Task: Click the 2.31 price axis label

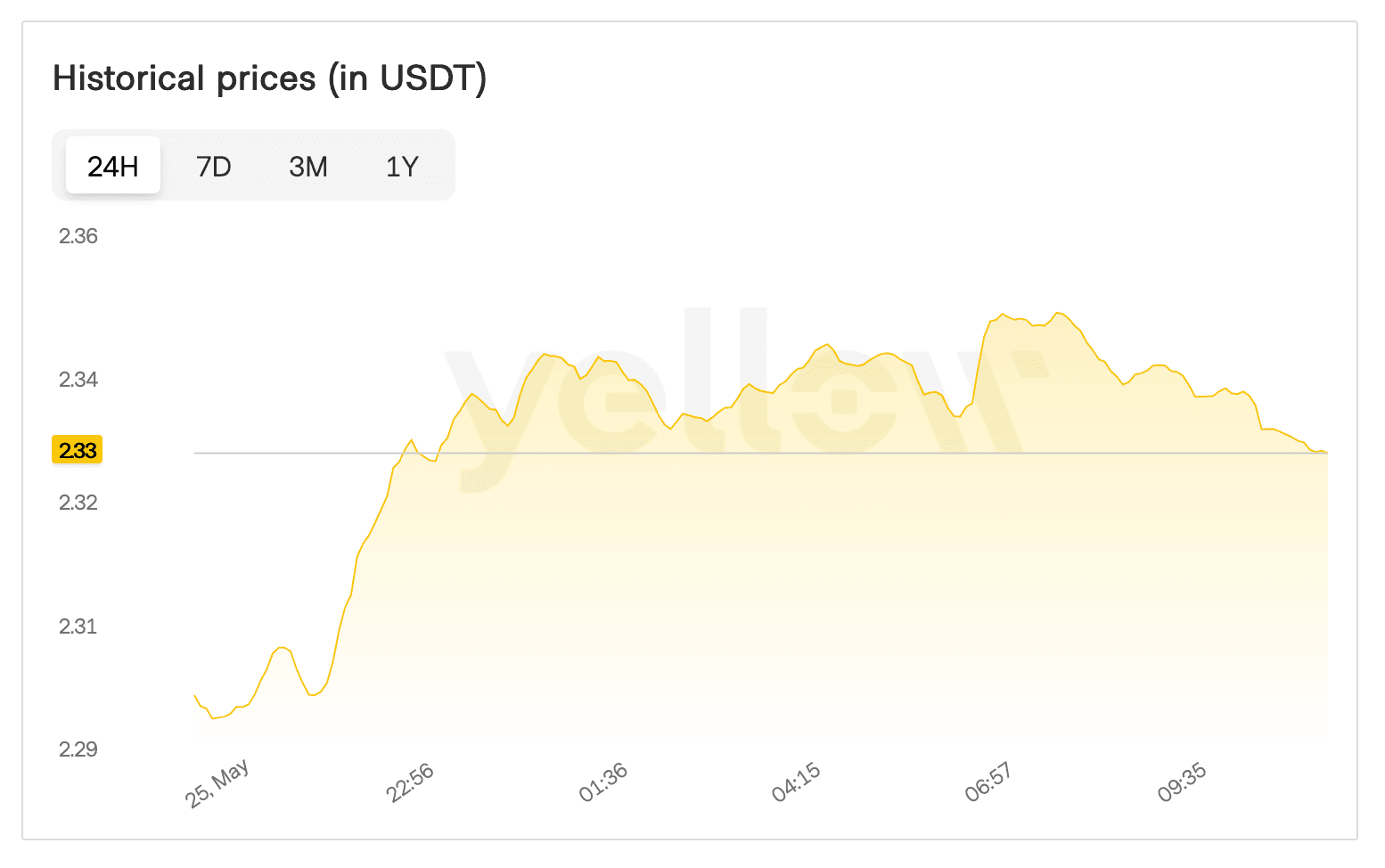Action: click(78, 626)
